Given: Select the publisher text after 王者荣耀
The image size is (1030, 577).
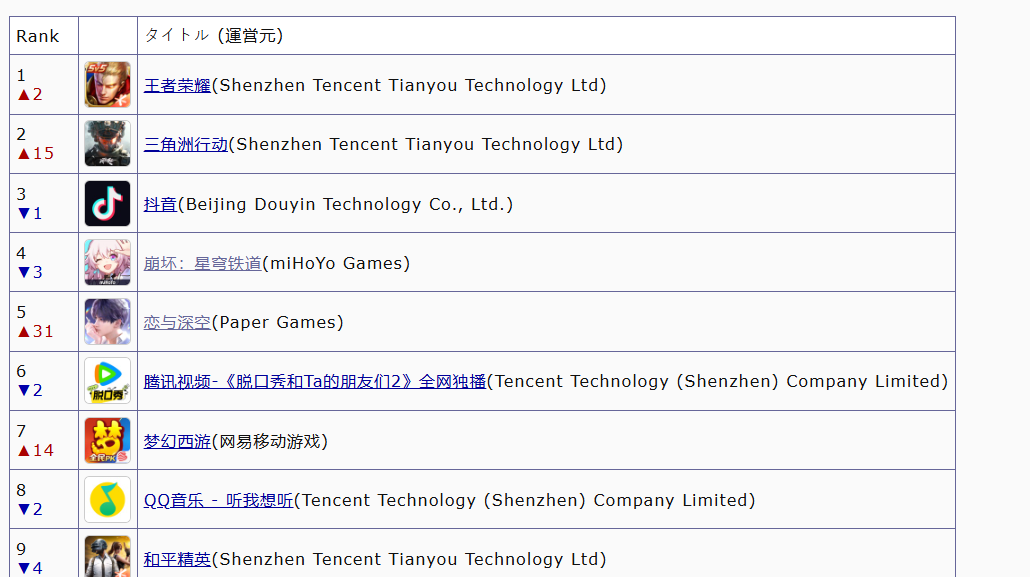Looking at the screenshot, I should (409, 85).
